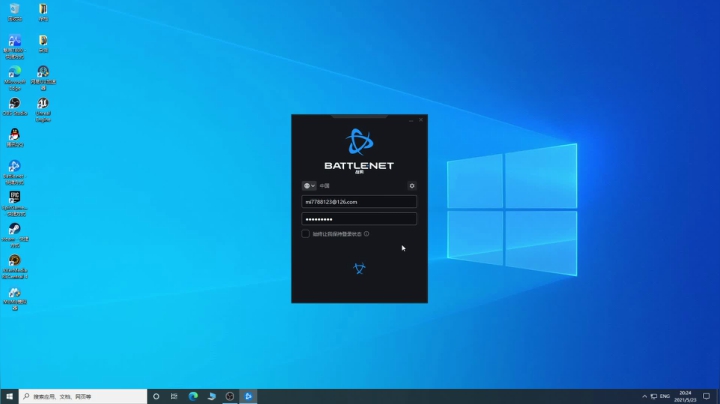Click the email address input field
This screenshot has width=720, height=404.
click(x=359, y=202)
